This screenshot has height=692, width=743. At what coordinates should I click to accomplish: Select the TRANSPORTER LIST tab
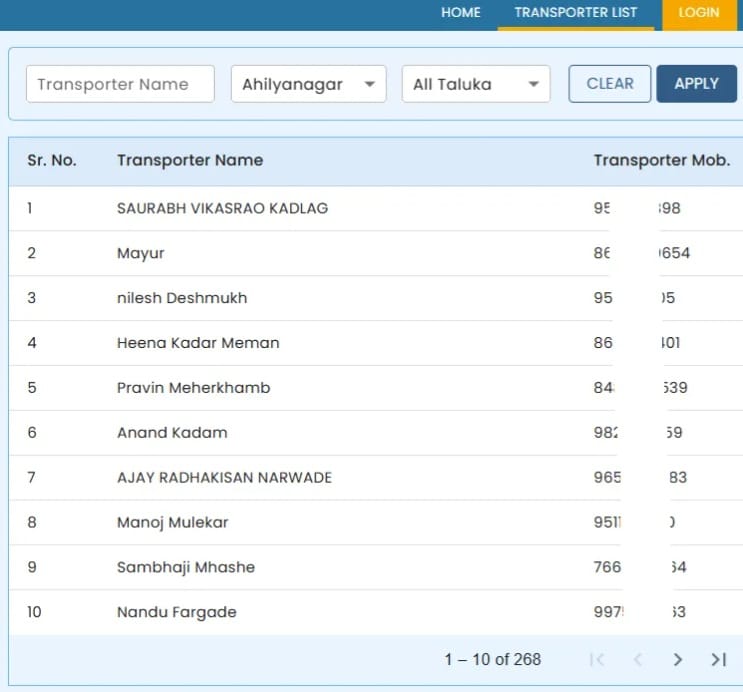coord(576,12)
